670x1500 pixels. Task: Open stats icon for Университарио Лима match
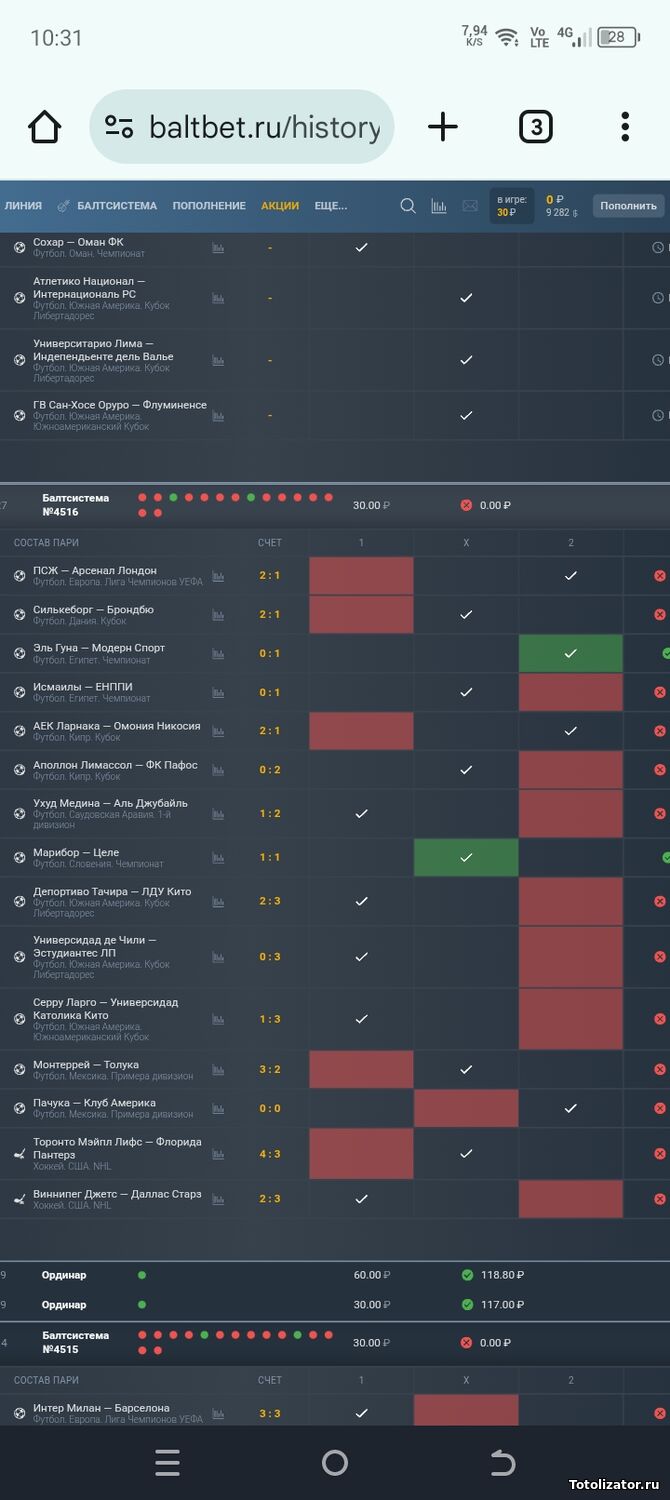click(218, 360)
